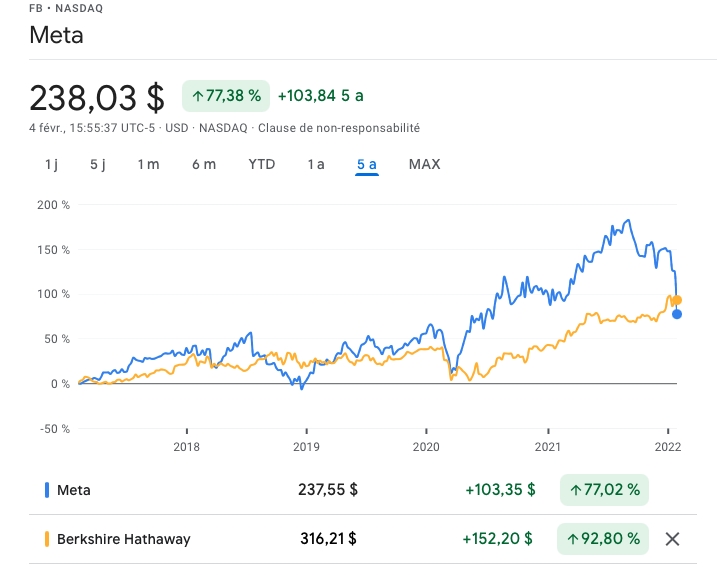Select the 5 a time range tab

367,164
